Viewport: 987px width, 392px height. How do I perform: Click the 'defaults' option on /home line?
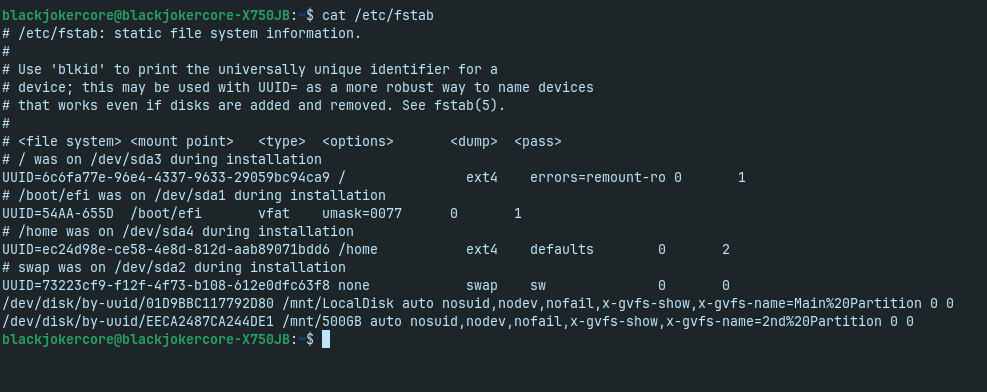click(x=561, y=249)
